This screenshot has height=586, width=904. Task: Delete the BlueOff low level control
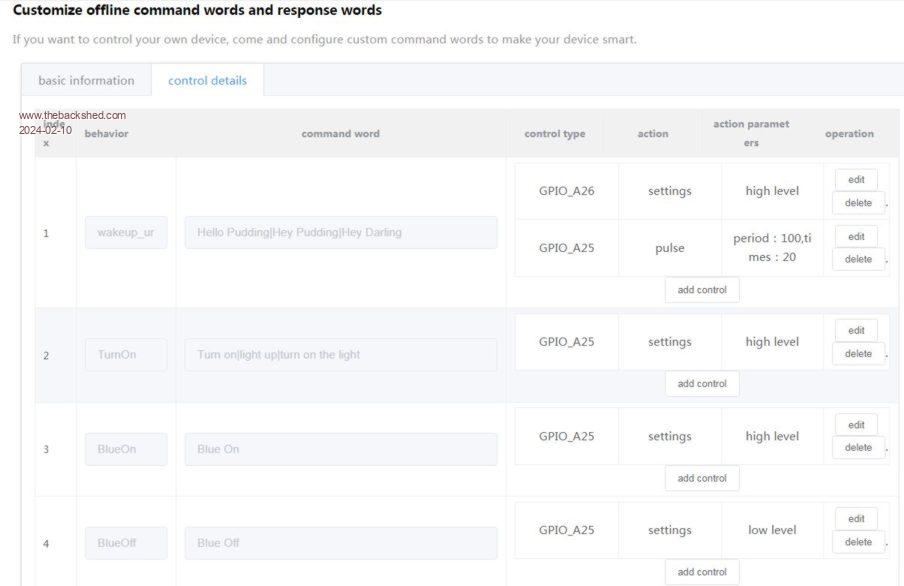click(x=858, y=542)
